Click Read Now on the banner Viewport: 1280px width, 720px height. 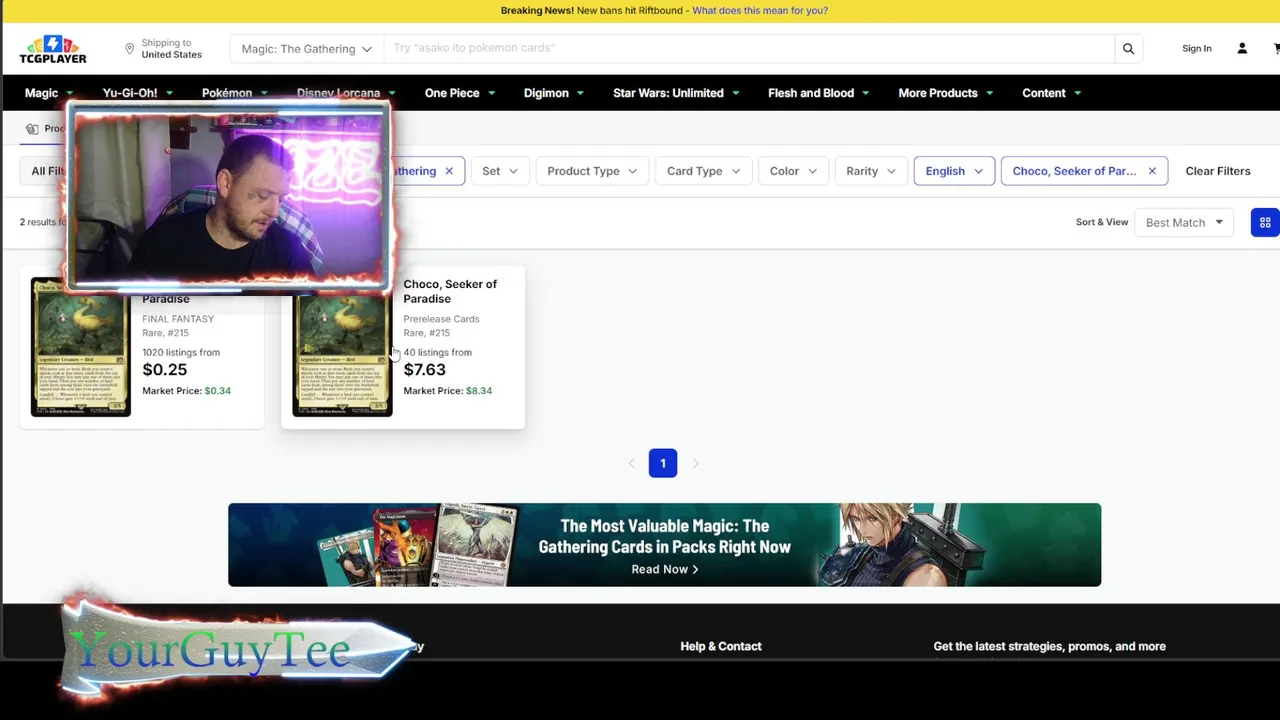(x=664, y=569)
